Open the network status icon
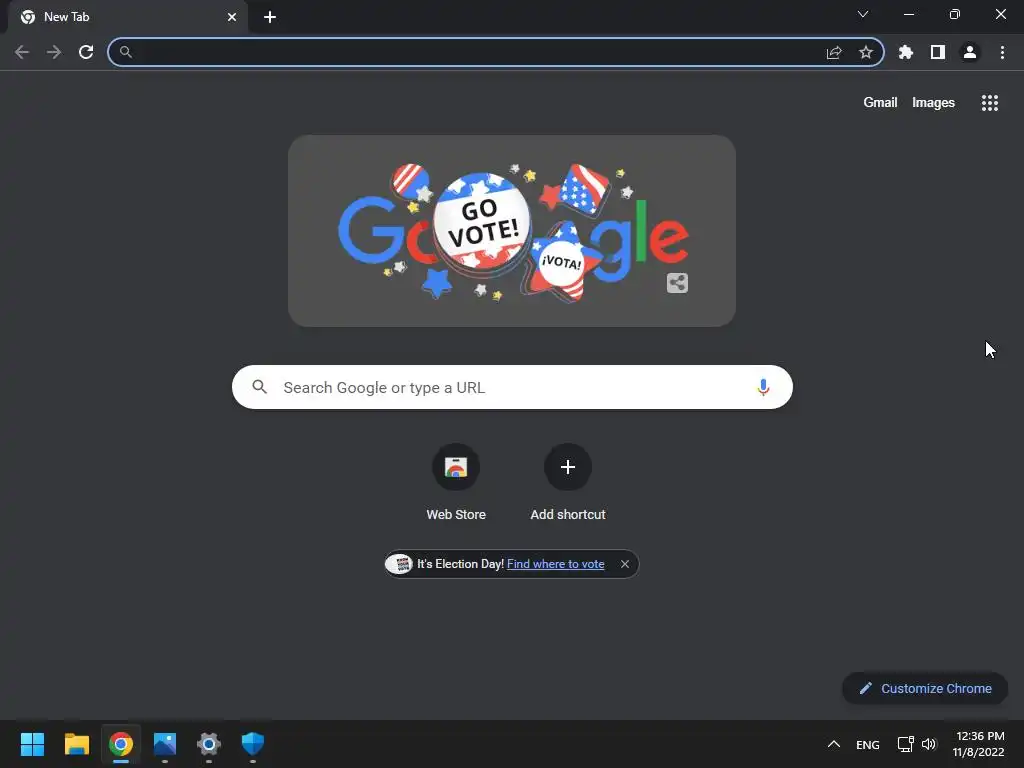Image resolution: width=1024 pixels, height=768 pixels. click(905, 744)
